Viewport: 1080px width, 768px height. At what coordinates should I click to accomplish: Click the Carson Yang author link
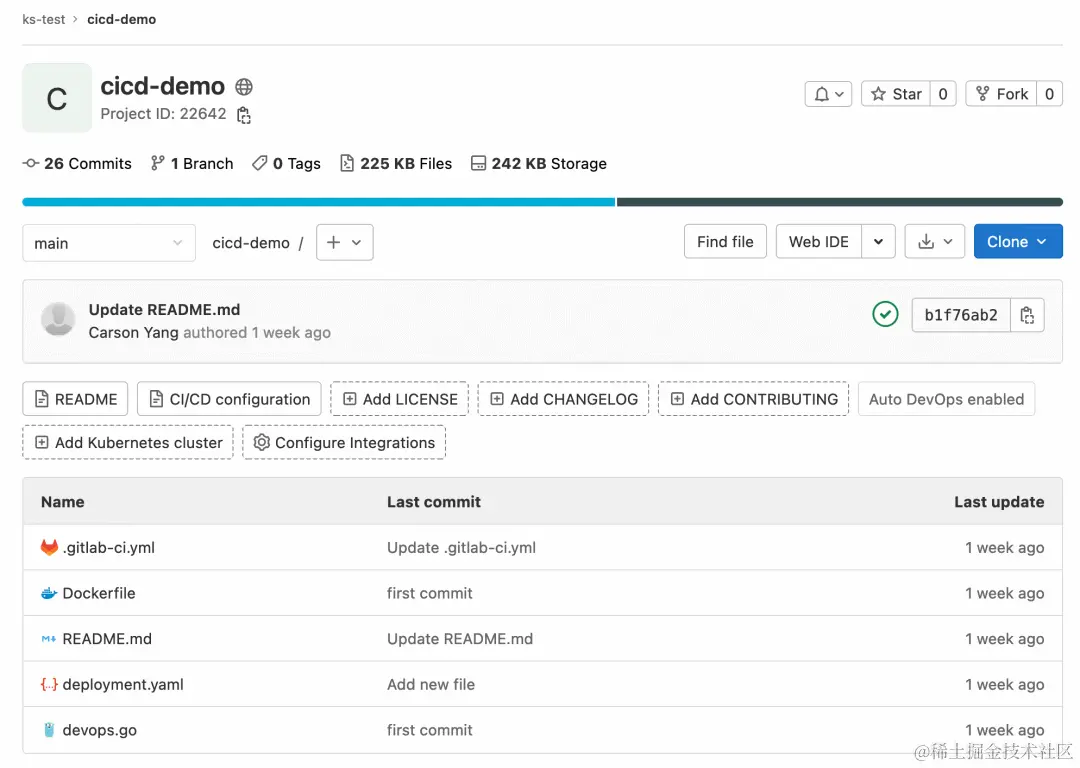click(x=134, y=333)
